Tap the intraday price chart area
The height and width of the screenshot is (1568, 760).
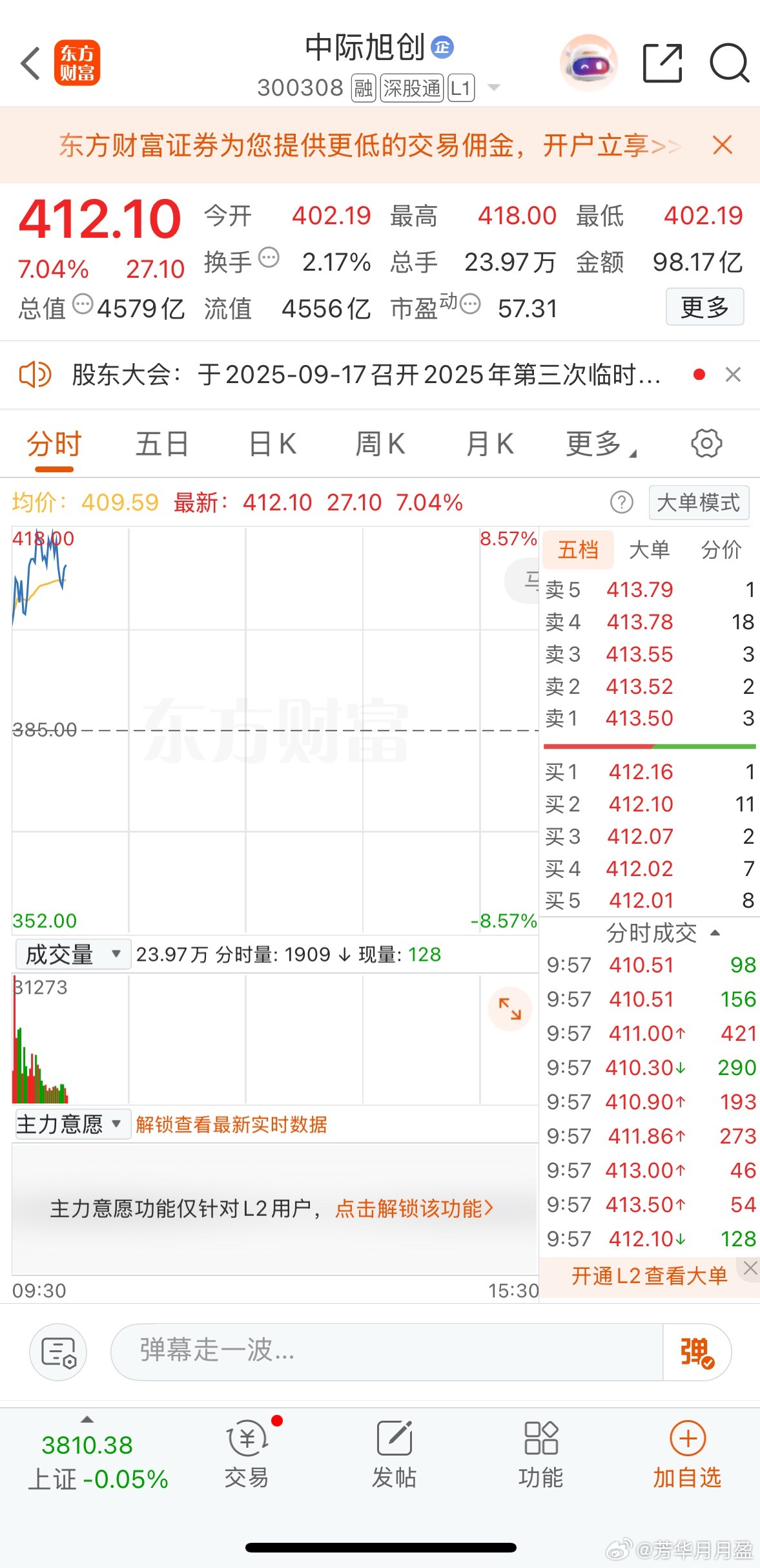click(275, 729)
